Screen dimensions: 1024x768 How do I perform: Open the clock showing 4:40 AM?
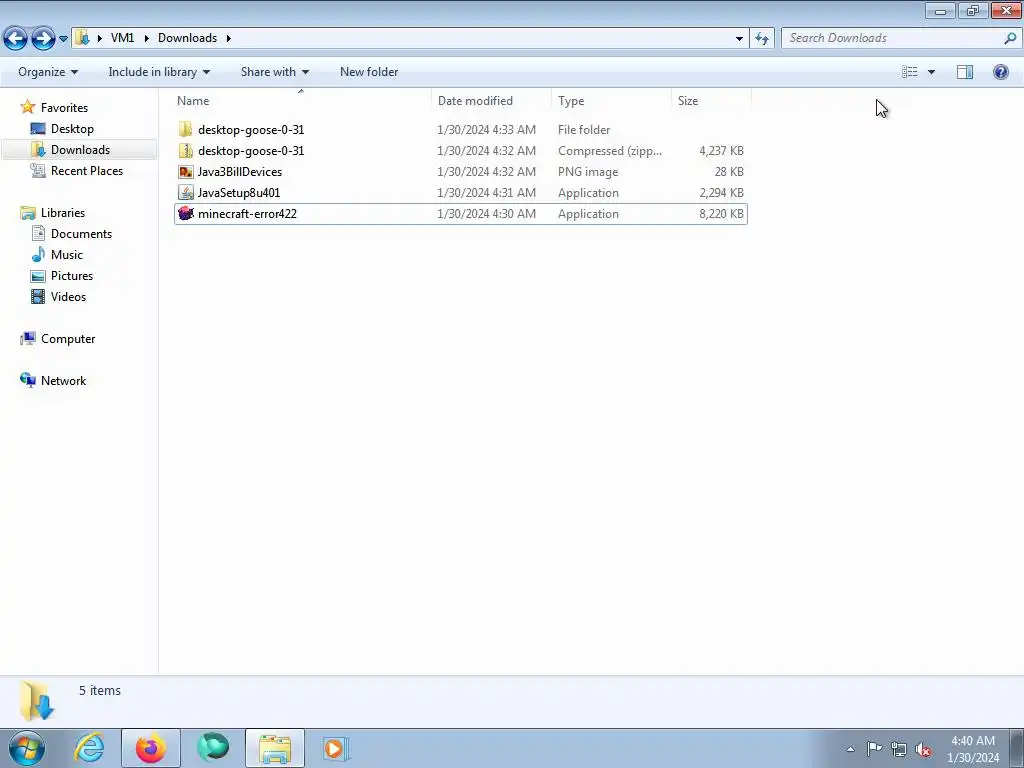[973, 749]
